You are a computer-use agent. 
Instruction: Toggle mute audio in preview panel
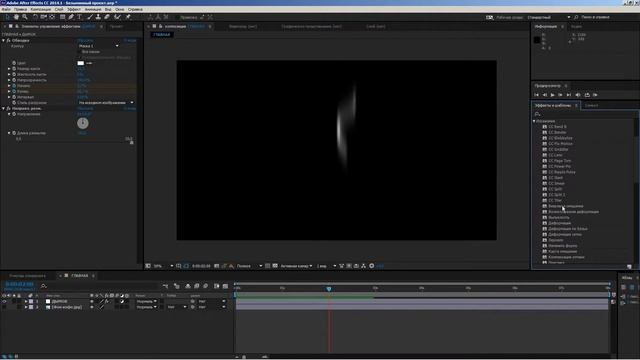click(x=578, y=95)
